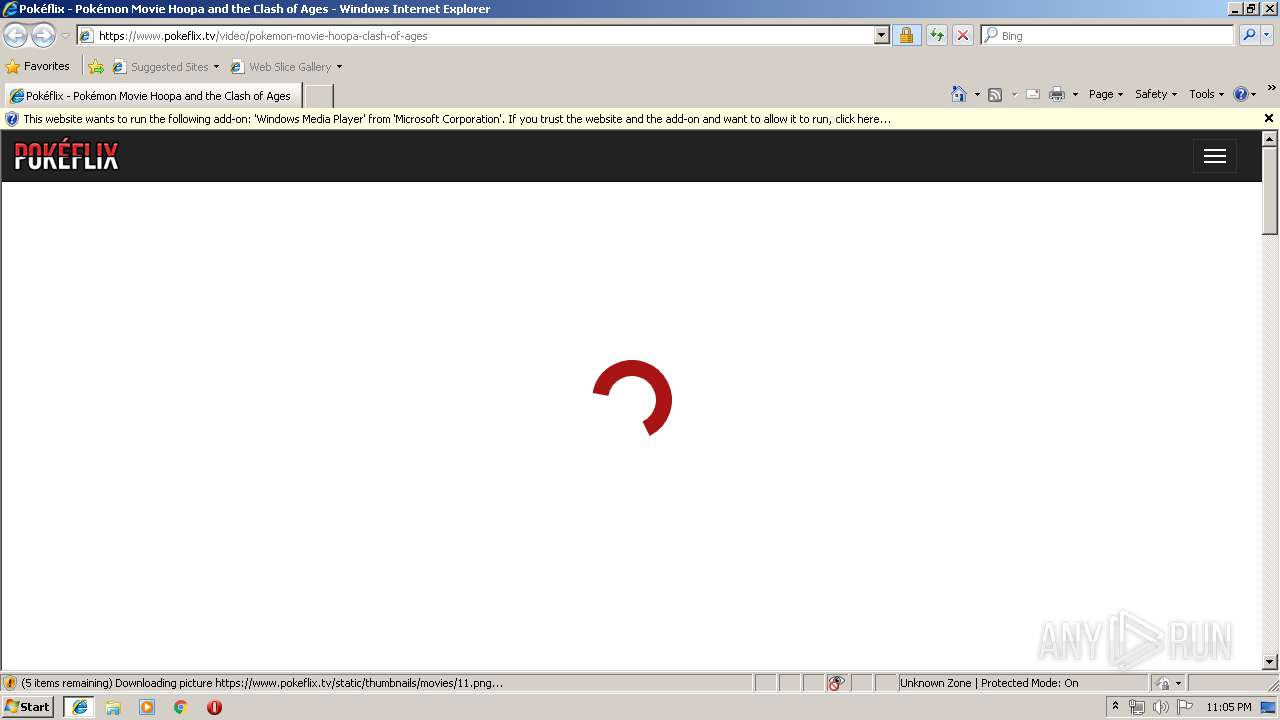This screenshot has height=720, width=1280.
Task: Launch Windows Media Player from taskbar
Action: pyautogui.click(x=147, y=707)
